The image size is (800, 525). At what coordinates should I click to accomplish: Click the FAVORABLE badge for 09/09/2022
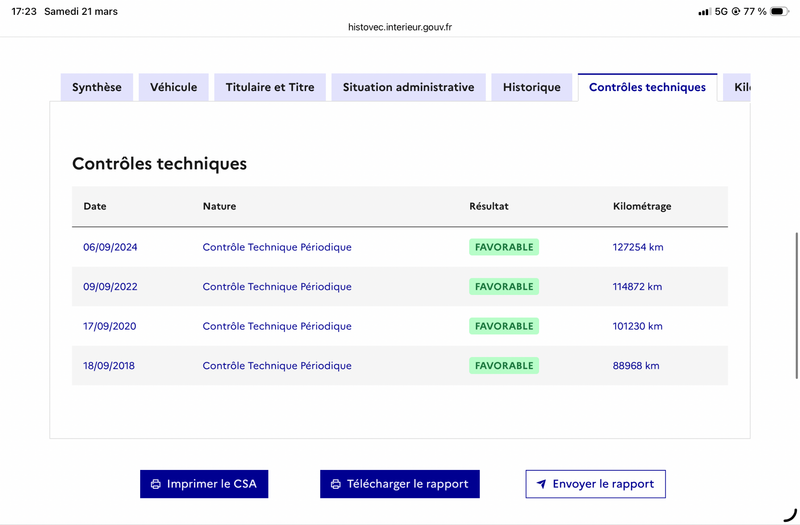click(504, 287)
